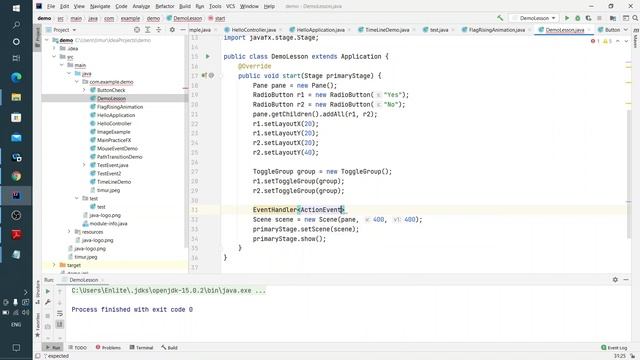Image resolution: width=640 pixels, height=360 pixels.
Task: Open the DemoLesson run configuration dropdown
Action: coord(535,18)
